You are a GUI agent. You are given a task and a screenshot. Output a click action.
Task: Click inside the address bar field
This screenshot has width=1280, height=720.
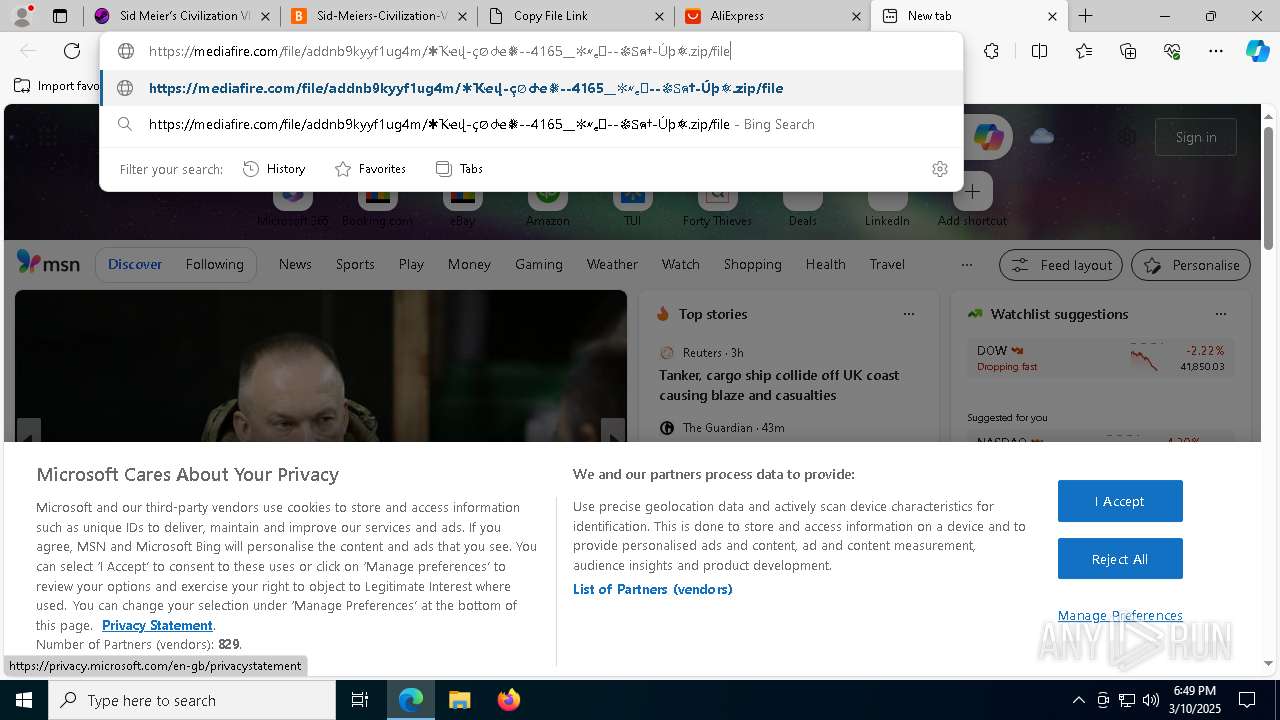point(531,51)
